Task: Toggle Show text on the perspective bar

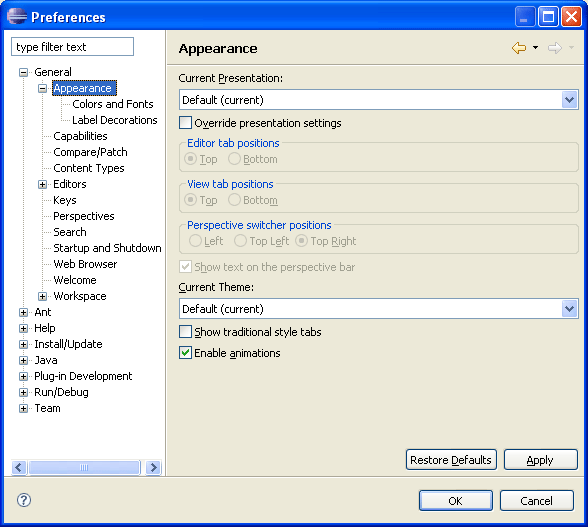Action: (x=185, y=267)
